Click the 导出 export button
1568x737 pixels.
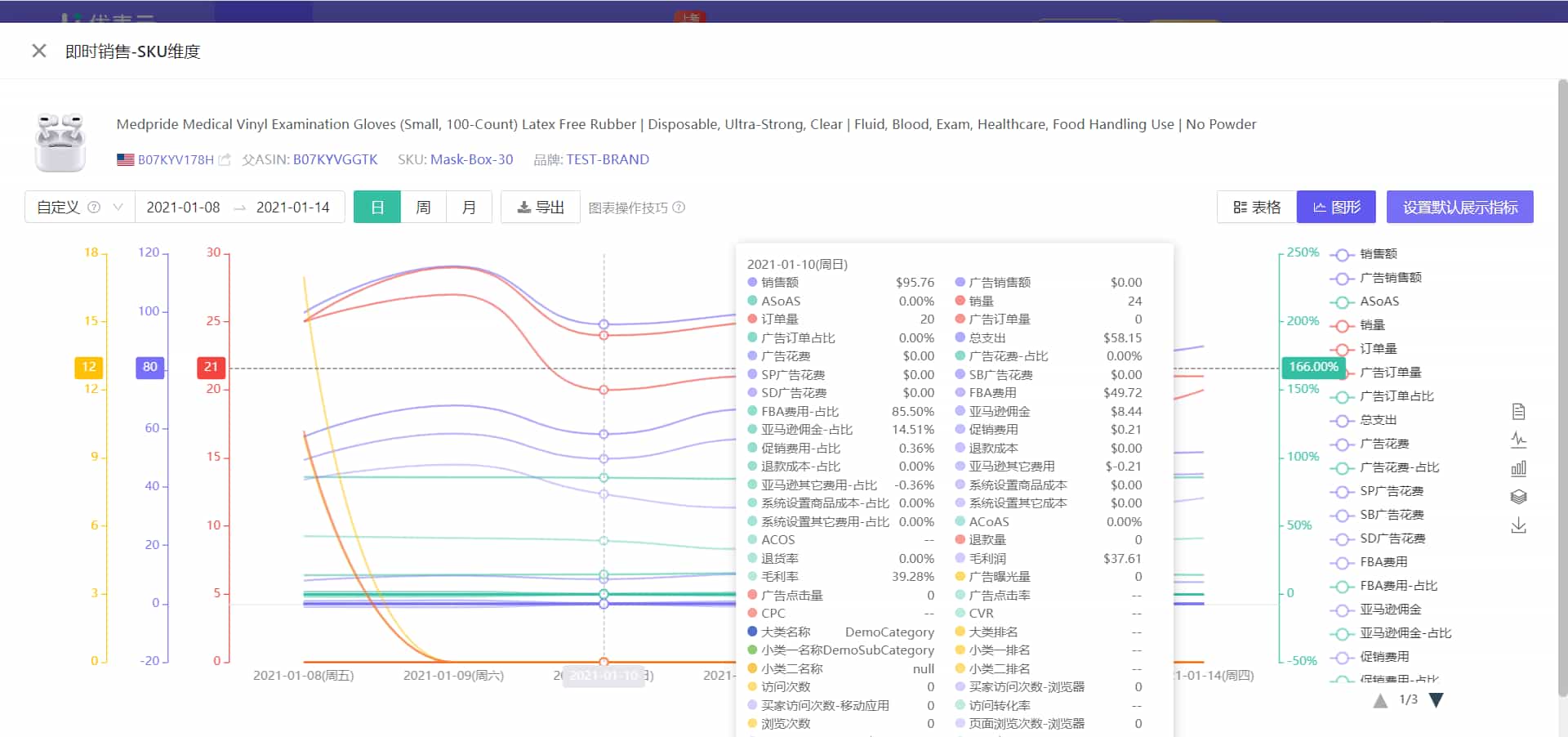pyautogui.click(x=541, y=208)
